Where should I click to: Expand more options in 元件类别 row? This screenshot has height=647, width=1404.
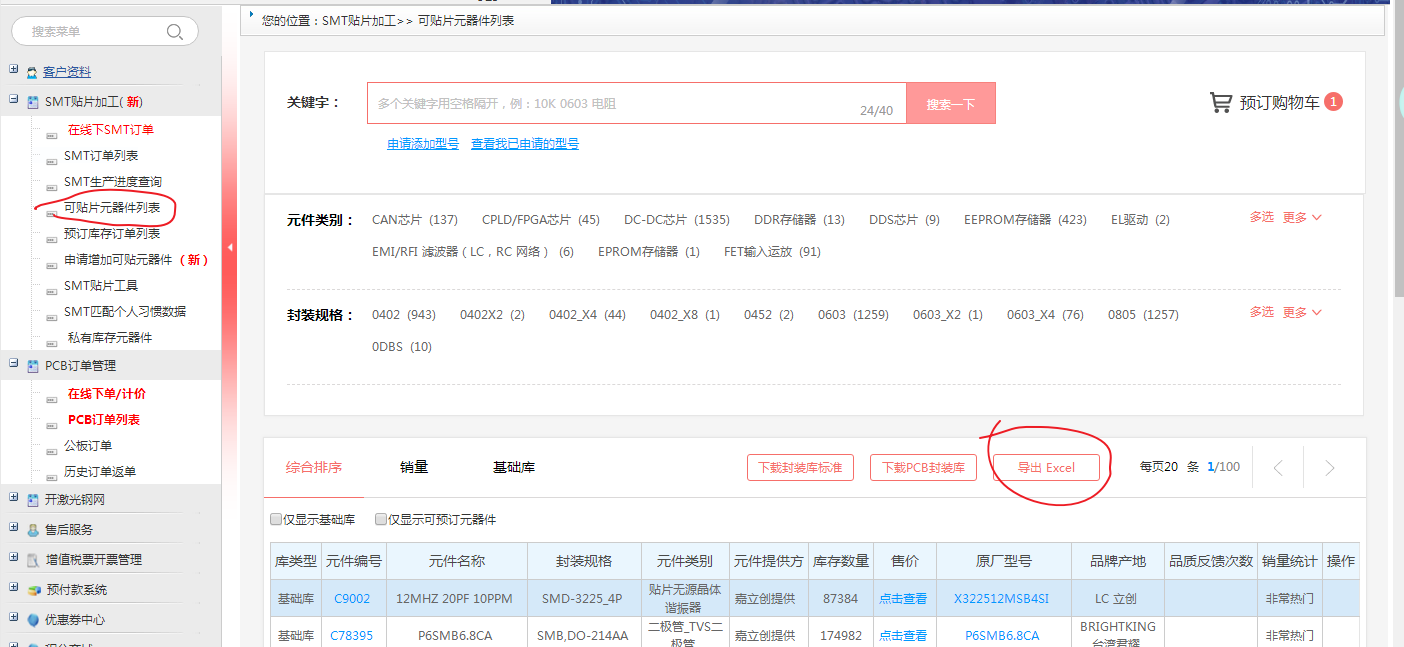pyautogui.click(x=1302, y=218)
